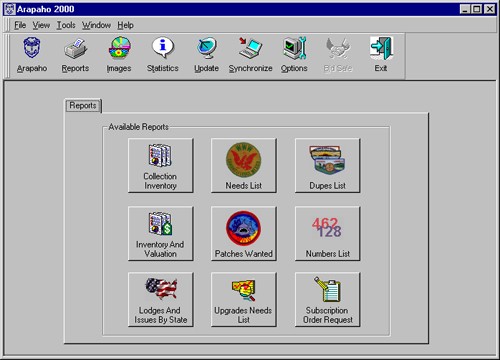This screenshot has width=500, height=360.
Task: Run the Collection Inventory report
Action: 160,166
